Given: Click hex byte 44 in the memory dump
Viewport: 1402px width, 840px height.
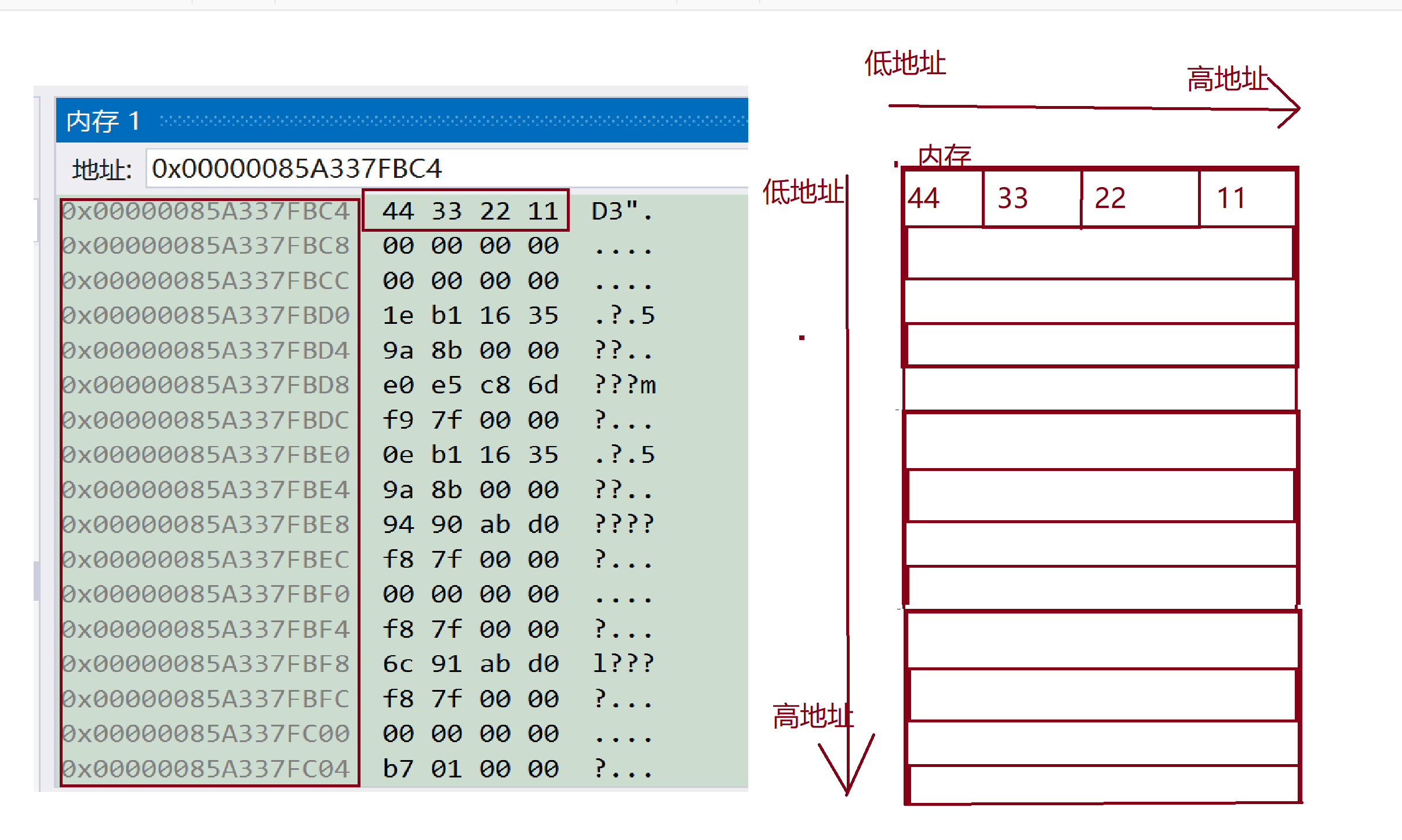Looking at the screenshot, I should [398, 211].
